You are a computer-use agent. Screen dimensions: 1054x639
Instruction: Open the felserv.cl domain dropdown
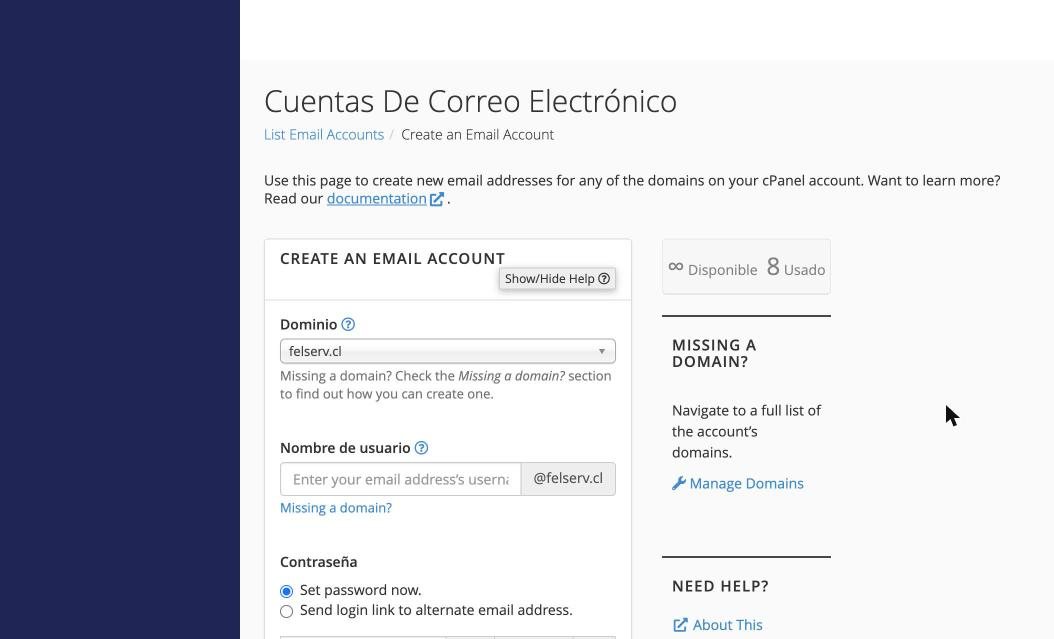tap(448, 351)
